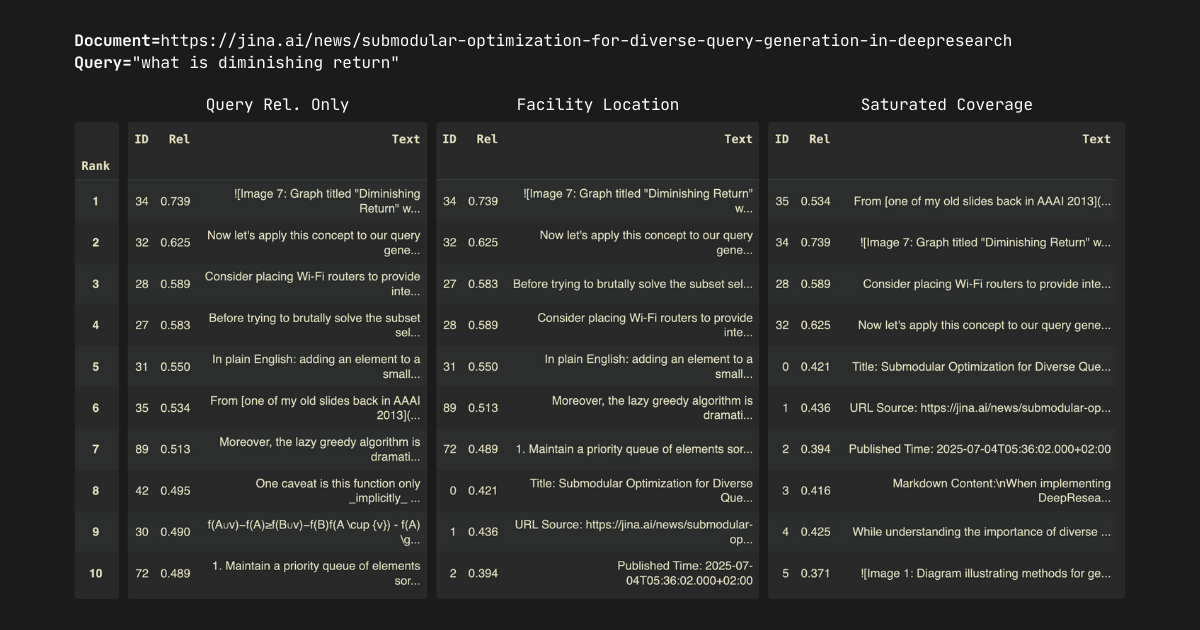Click Rel value 0.495 in Query Rel. Only
The width and height of the screenshot is (1200, 630).
pos(175,490)
